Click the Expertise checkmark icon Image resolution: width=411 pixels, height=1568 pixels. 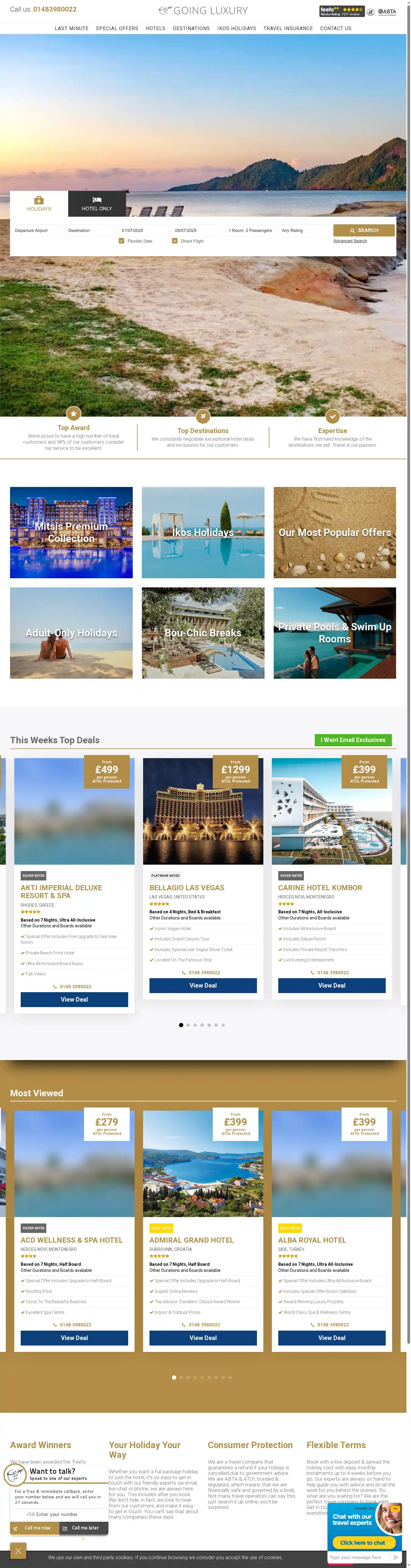pos(332,416)
